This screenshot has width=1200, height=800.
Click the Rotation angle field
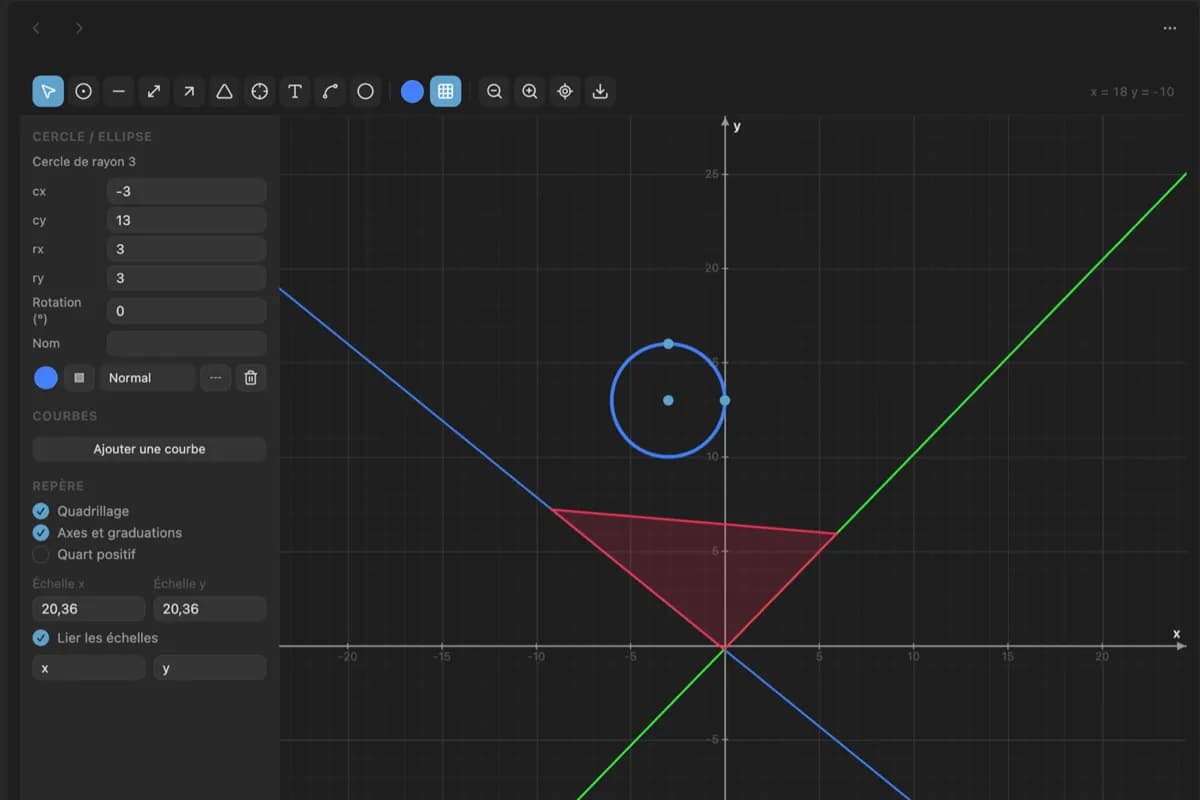(x=186, y=311)
